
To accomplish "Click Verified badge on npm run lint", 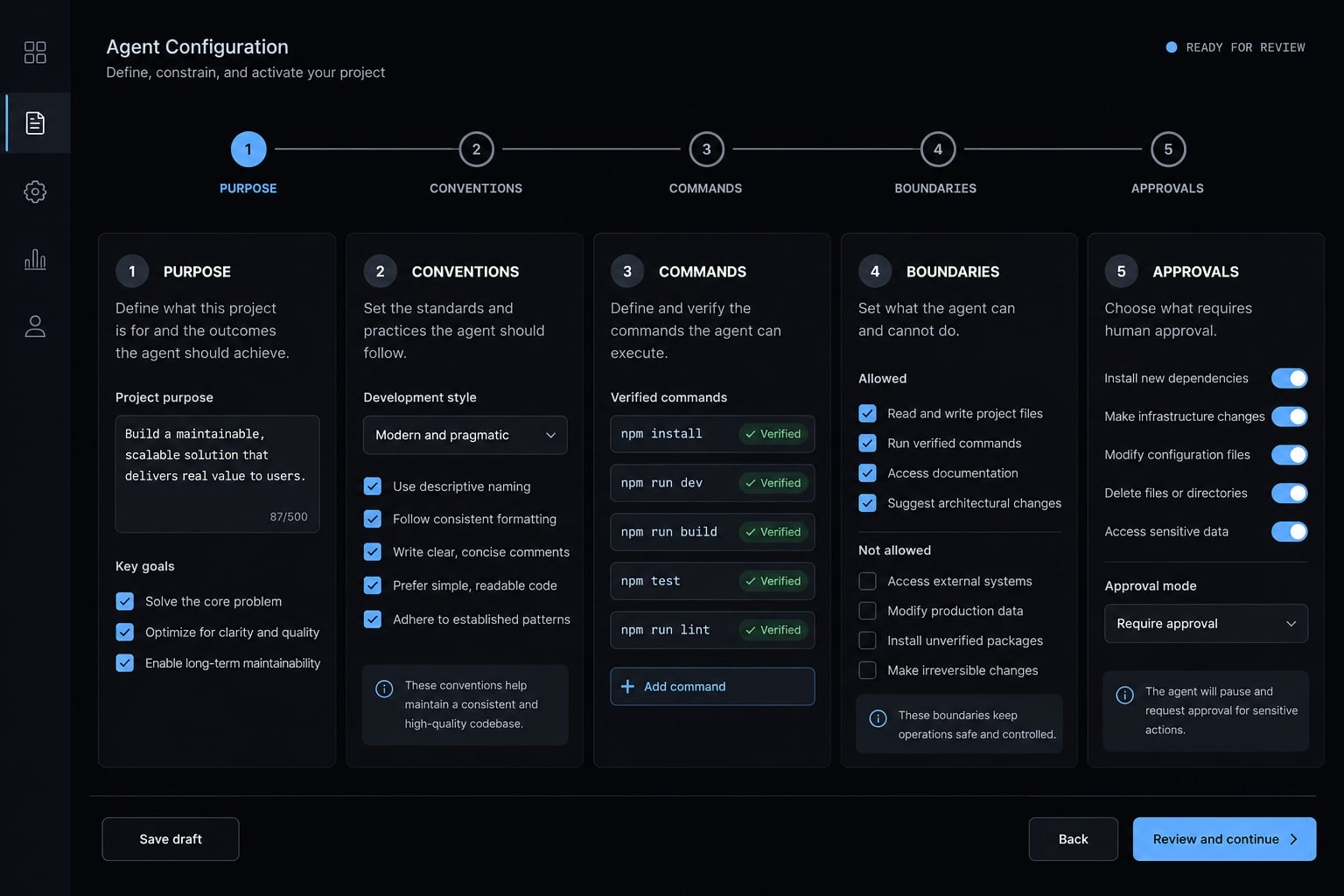I will pos(773,630).
